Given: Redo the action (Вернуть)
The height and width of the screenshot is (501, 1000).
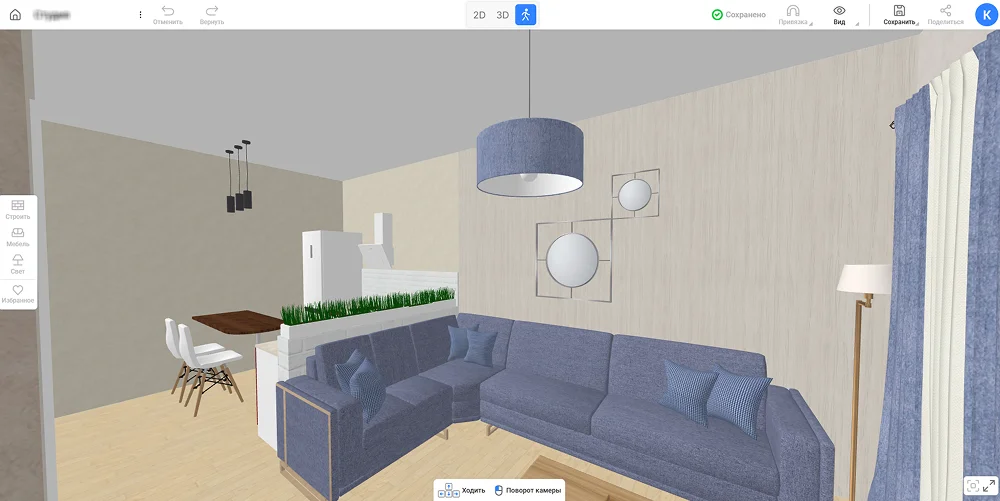Looking at the screenshot, I should click(211, 14).
